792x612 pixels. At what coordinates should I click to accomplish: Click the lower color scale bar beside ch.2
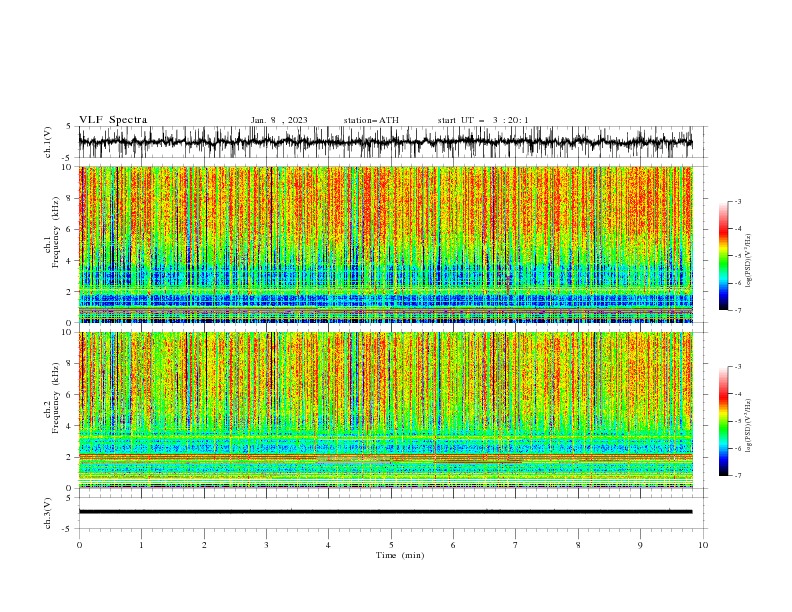click(723, 421)
